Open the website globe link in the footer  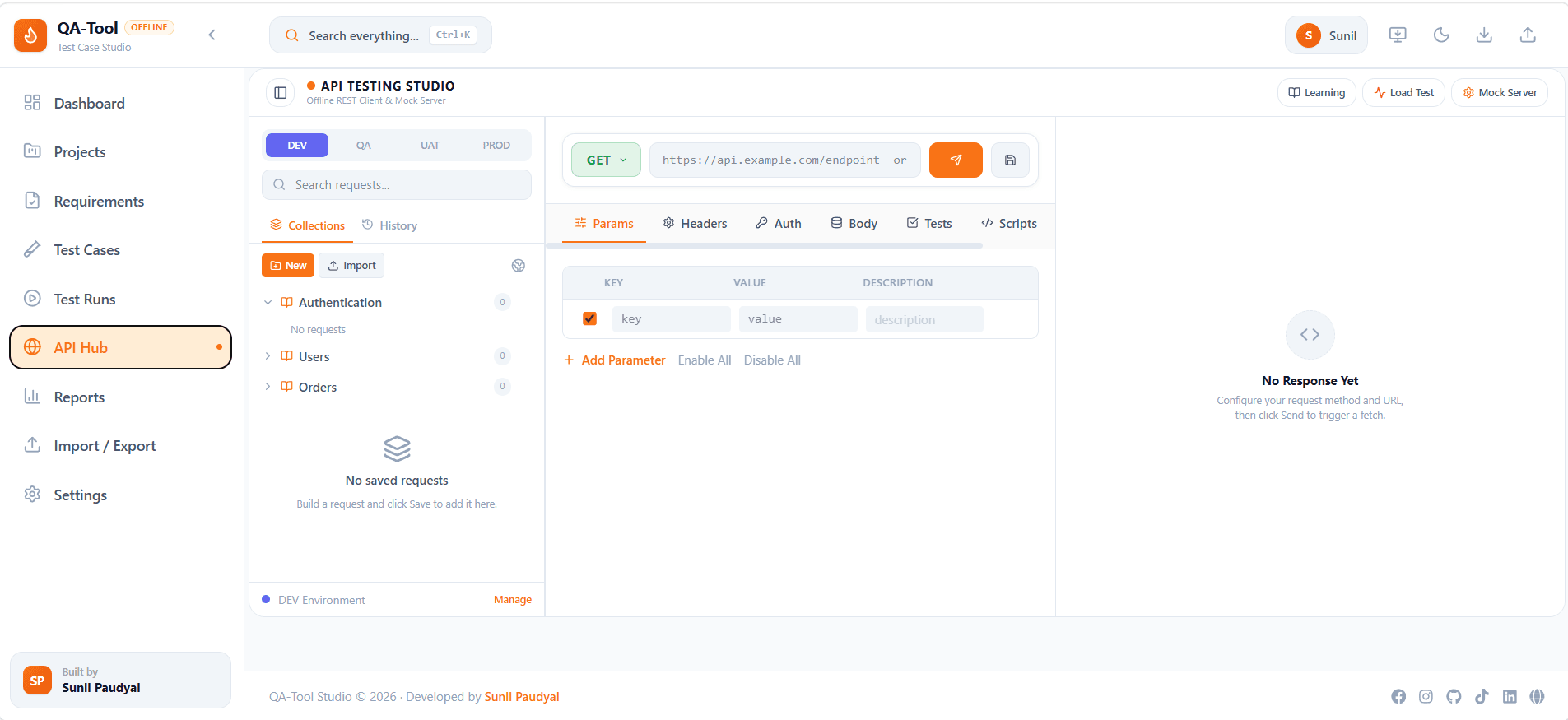tap(1537, 696)
